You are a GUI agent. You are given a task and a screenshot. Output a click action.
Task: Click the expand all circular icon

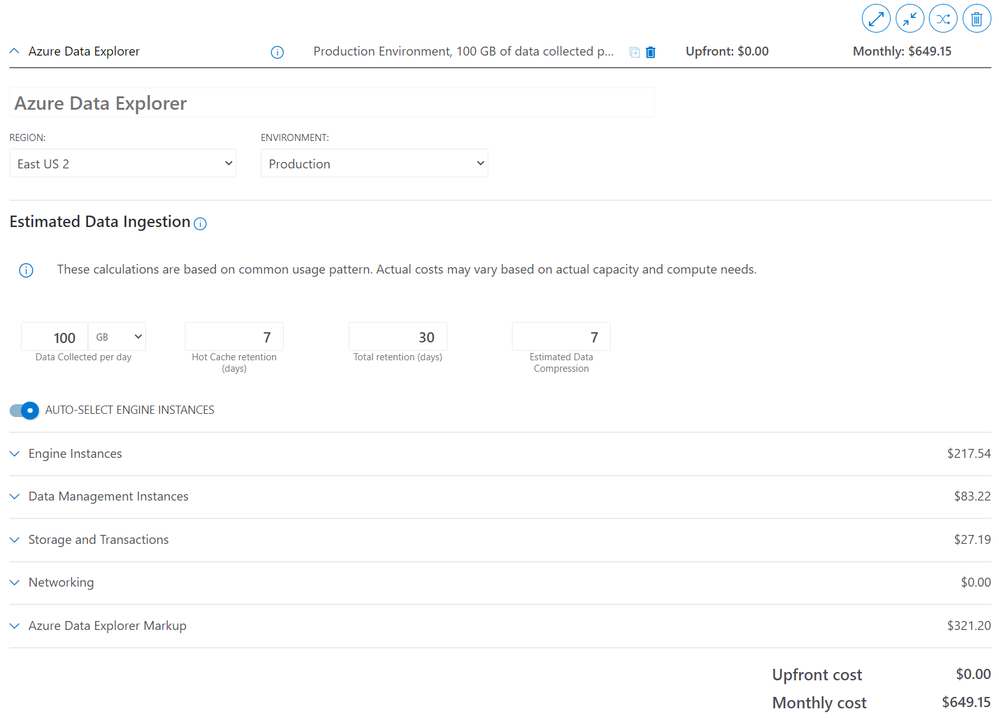click(876, 18)
